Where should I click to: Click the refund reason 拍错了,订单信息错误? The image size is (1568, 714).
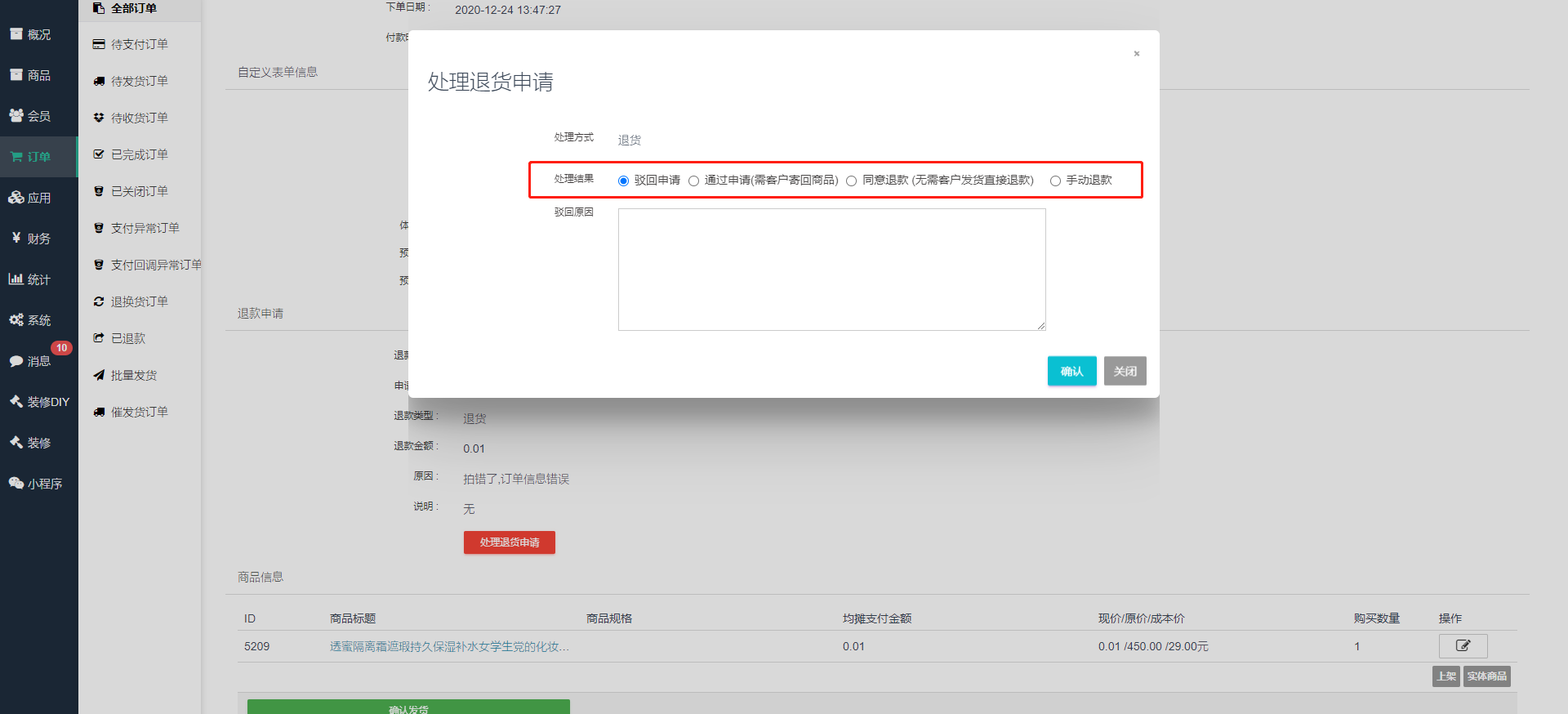coord(516,479)
